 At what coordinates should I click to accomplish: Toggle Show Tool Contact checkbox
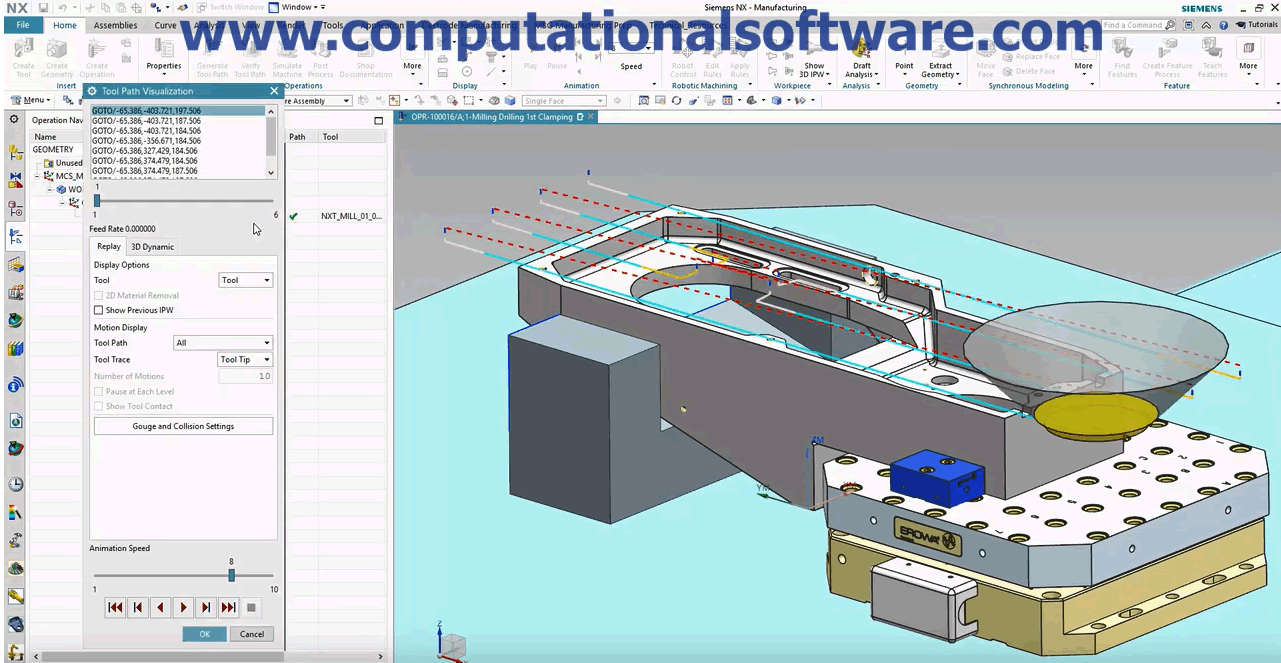coord(98,406)
